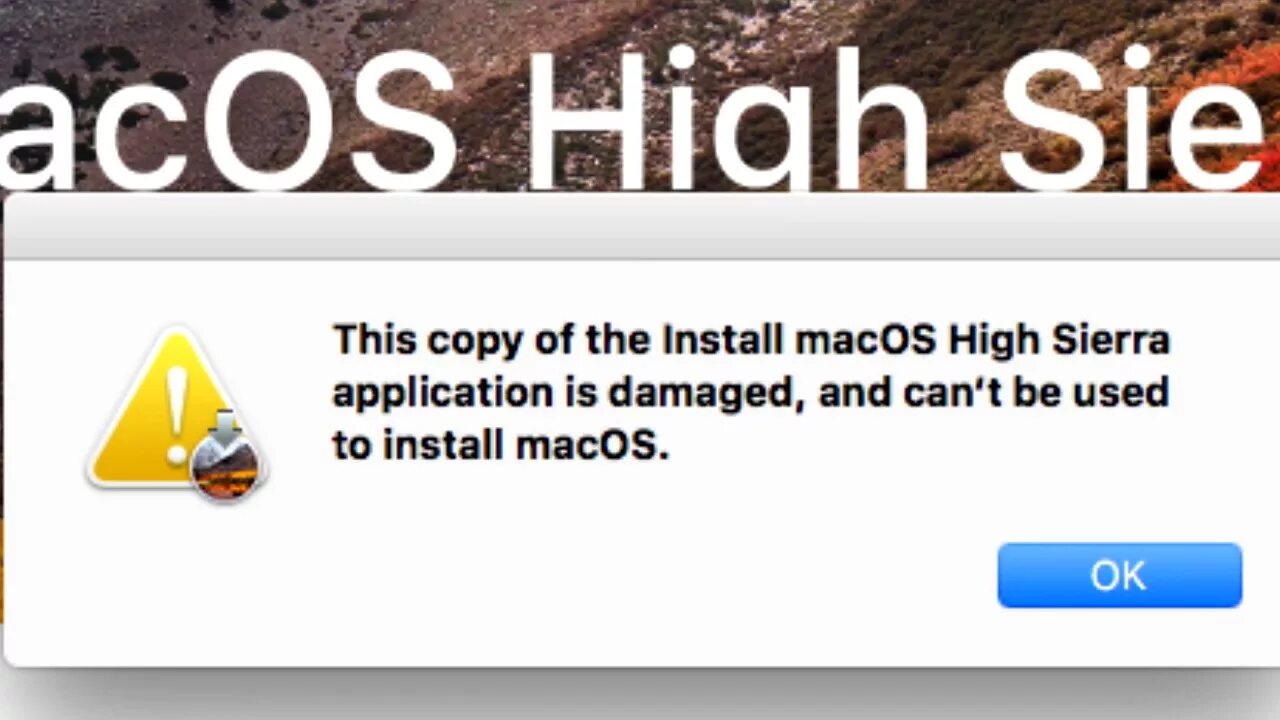This screenshot has width=1280, height=720.
Task: Click the mountain image inside the installer badge
Action: coord(226,469)
